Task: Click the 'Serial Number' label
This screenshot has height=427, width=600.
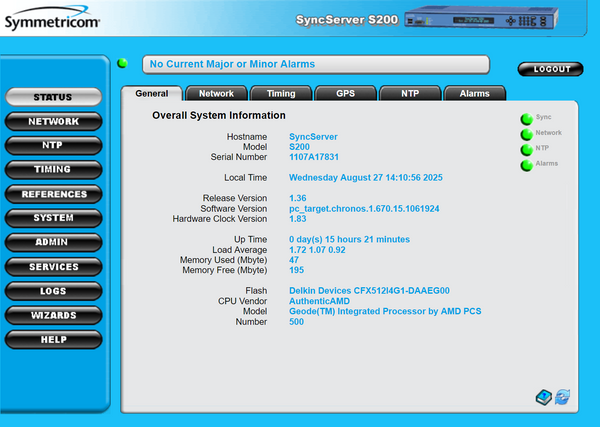Action: click(239, 157)
